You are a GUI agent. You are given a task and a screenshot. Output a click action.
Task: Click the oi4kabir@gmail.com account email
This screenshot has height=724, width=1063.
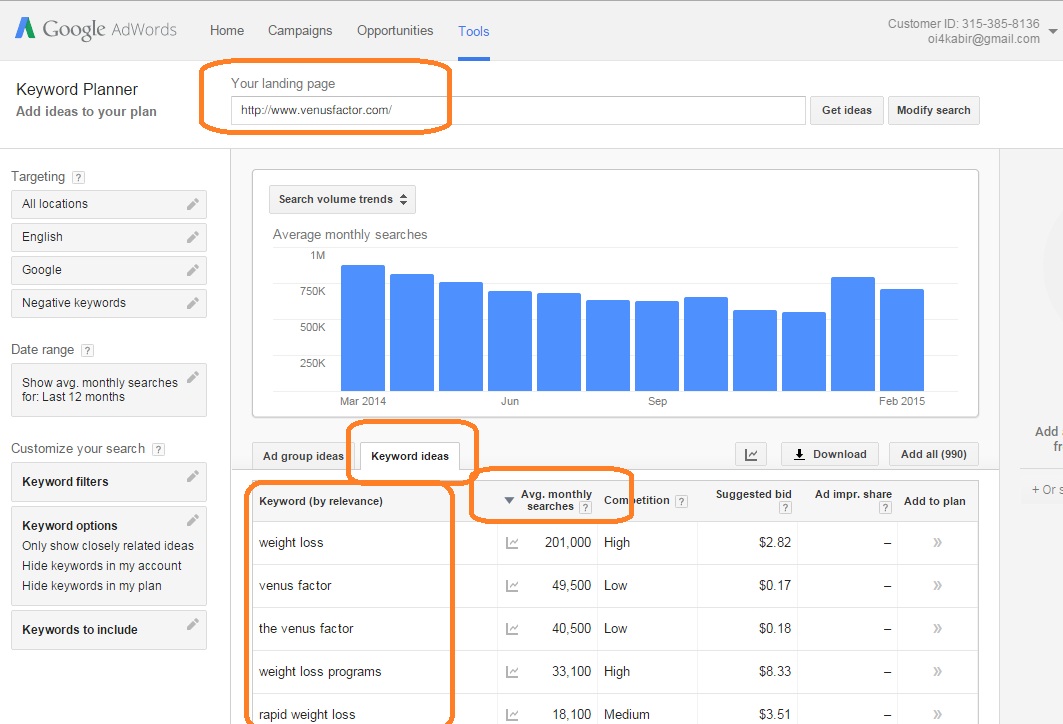click(x=984, y=39)
